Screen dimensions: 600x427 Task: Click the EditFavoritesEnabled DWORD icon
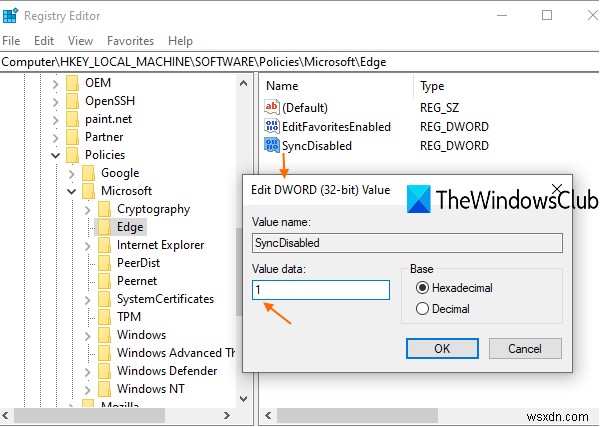tap(272, 126)
